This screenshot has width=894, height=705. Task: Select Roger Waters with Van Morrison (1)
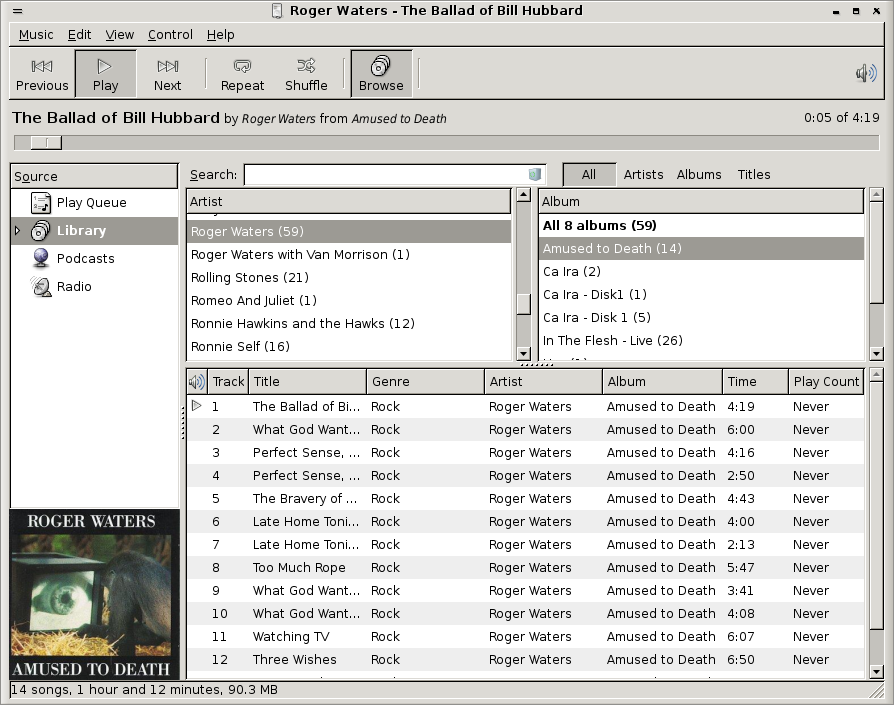click(x=348, y=254)
